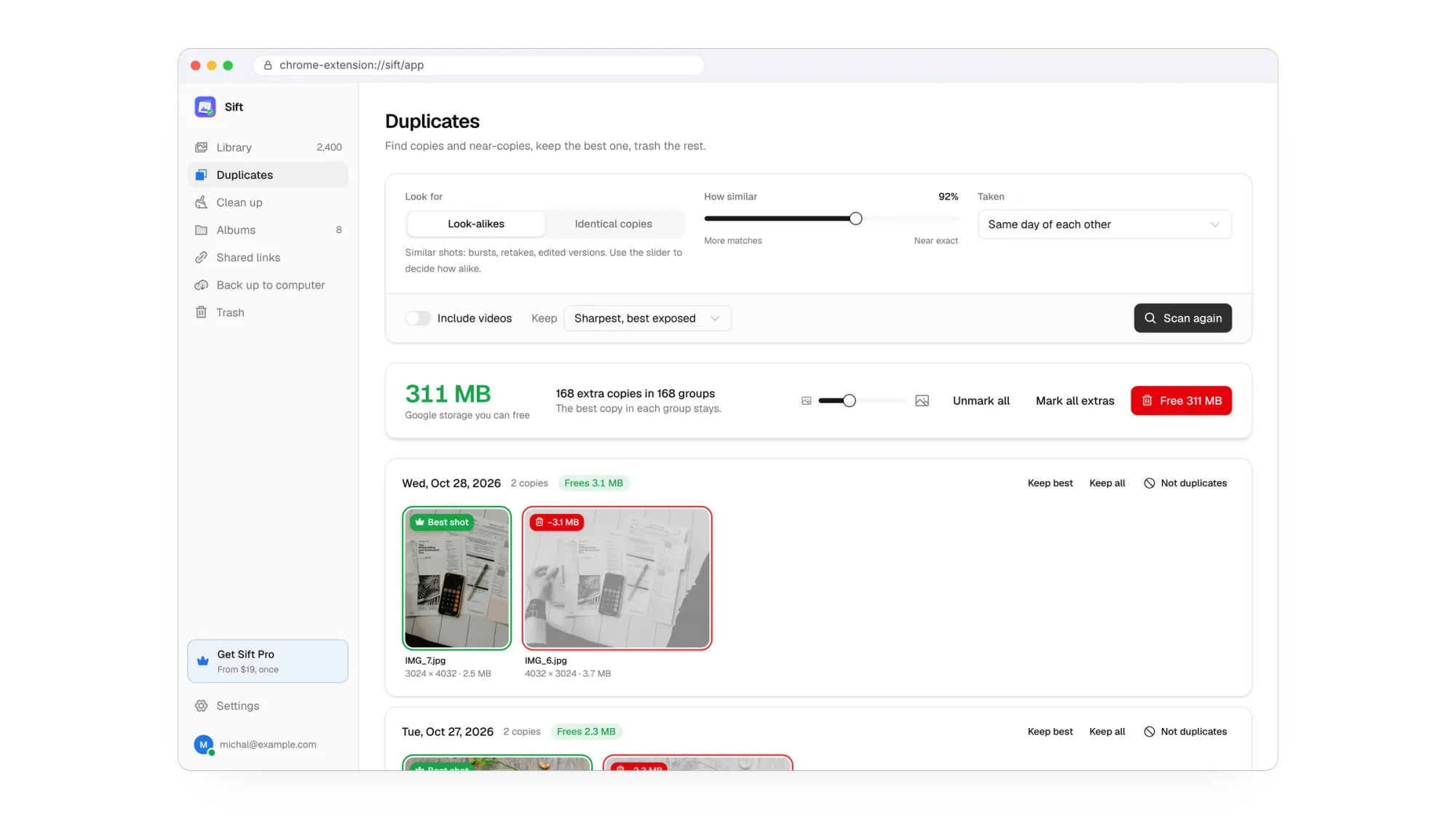This screenshot has width=1456, height=819.
Task: Click the Wed, Oct 28, 2026 heading
Action: (451, 483)
